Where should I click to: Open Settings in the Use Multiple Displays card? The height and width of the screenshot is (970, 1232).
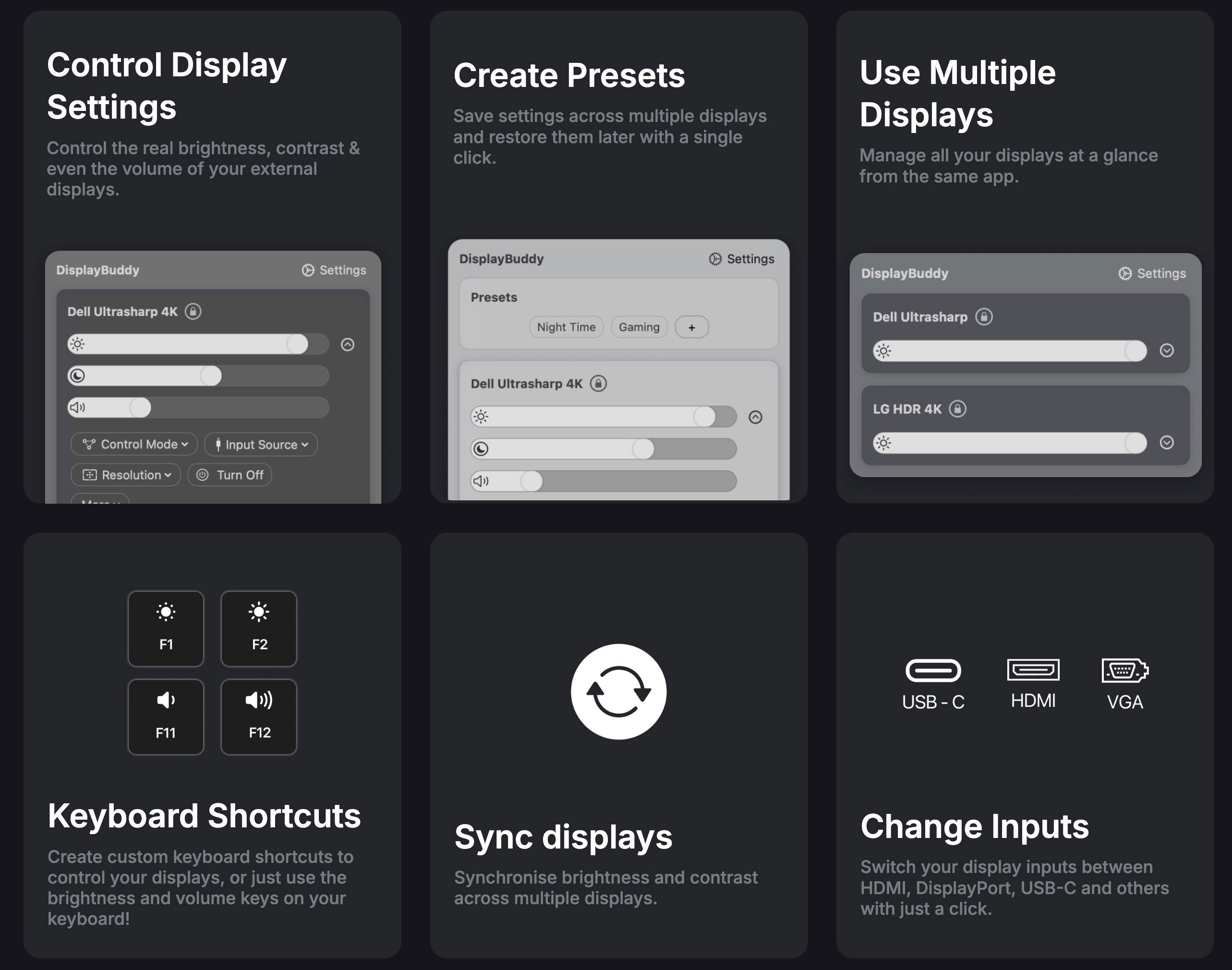1152,274
